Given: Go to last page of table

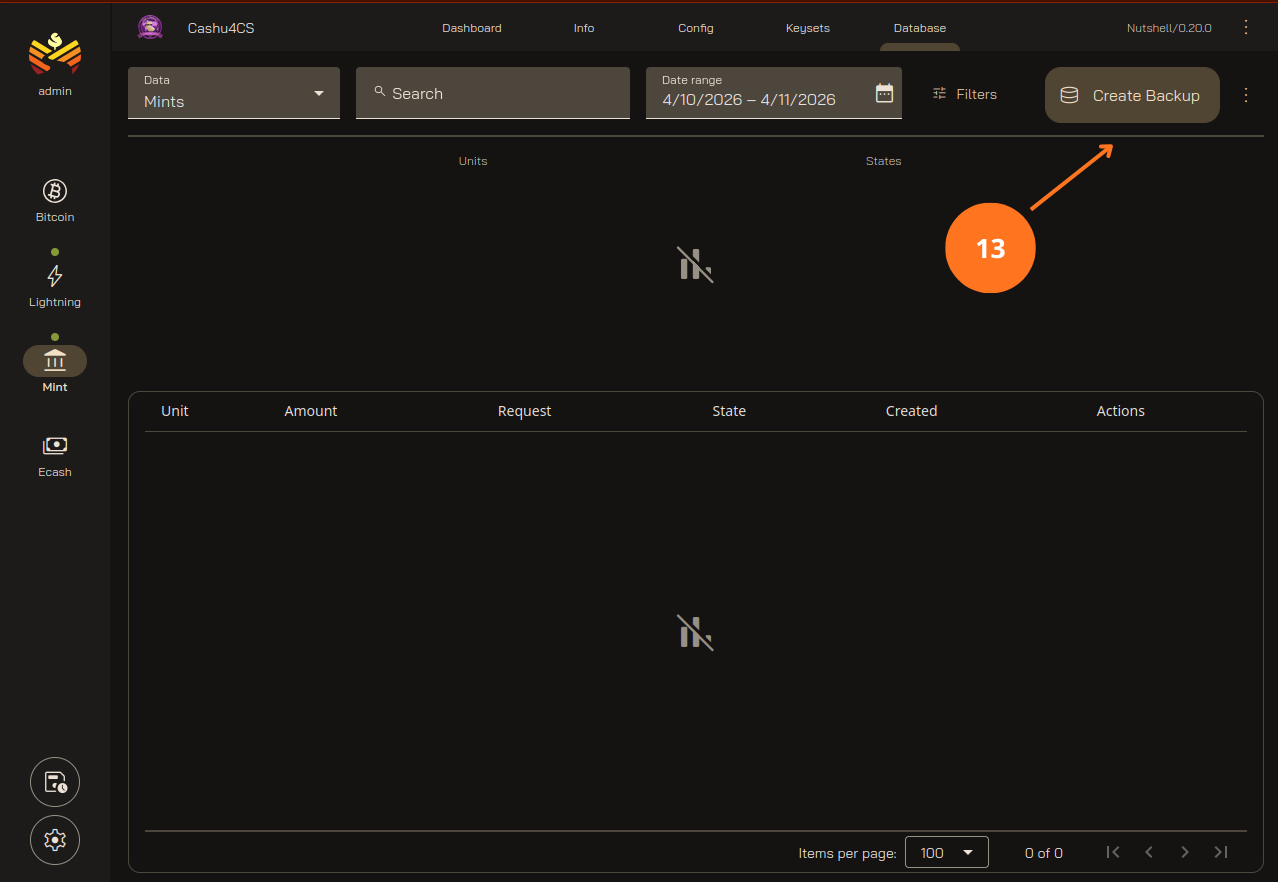Looking at the screenshot, I should coord(1221,852).
